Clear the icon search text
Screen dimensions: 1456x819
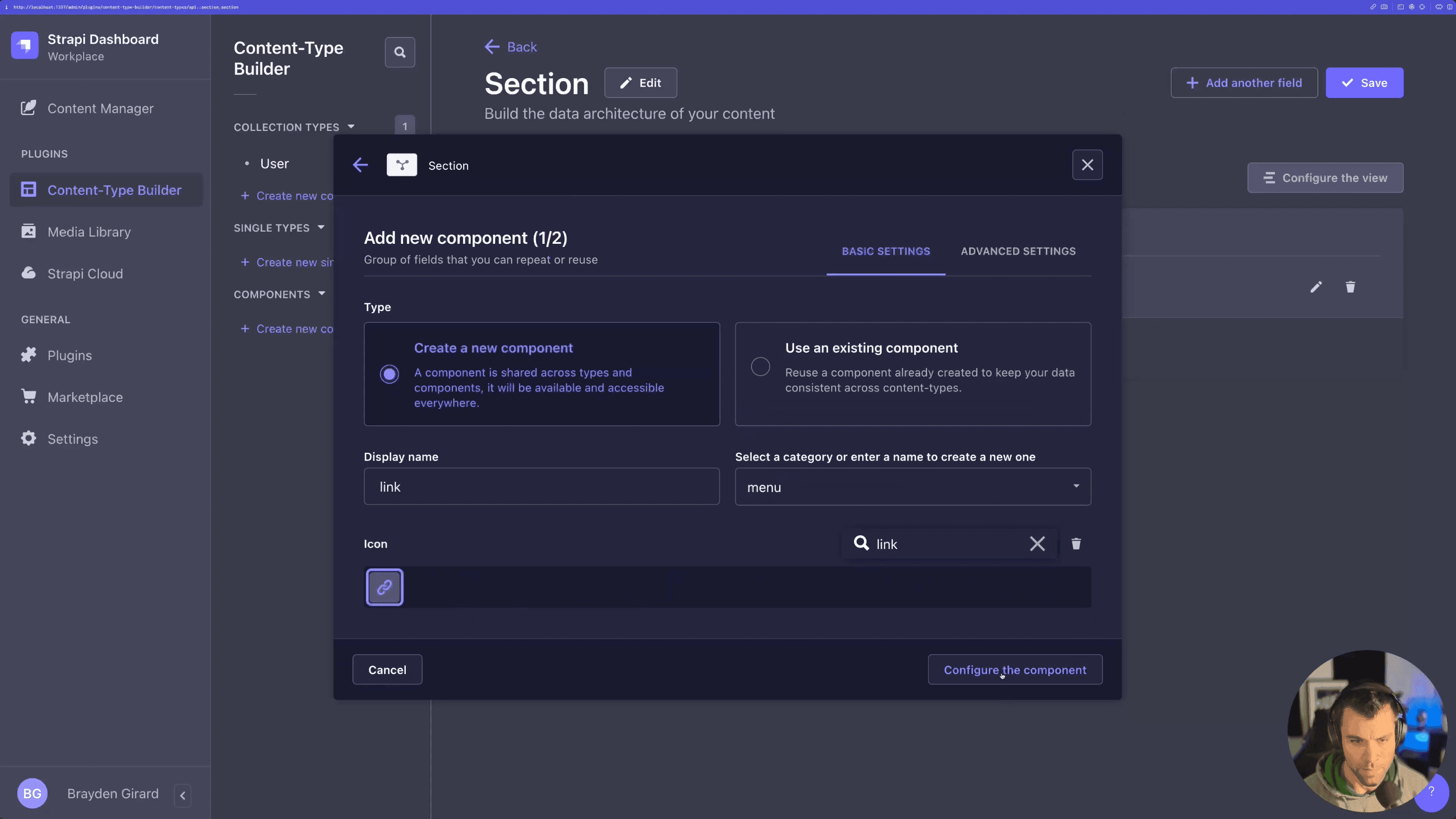pyautogui.click(x=1037, y=544)
